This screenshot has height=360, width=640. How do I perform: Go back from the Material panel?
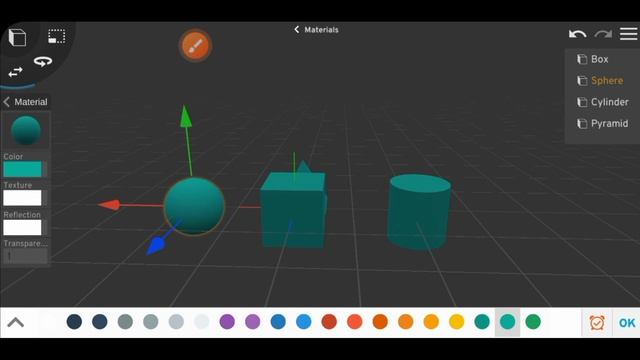coord(6,102)
